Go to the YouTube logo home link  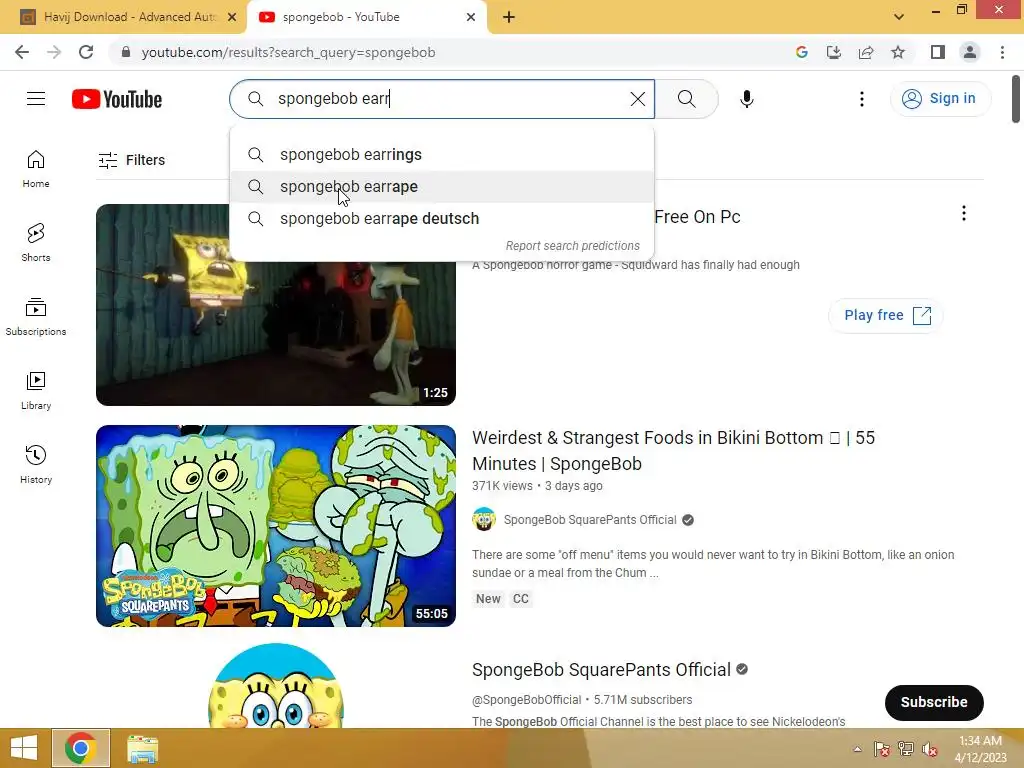(x=117, y=99)
